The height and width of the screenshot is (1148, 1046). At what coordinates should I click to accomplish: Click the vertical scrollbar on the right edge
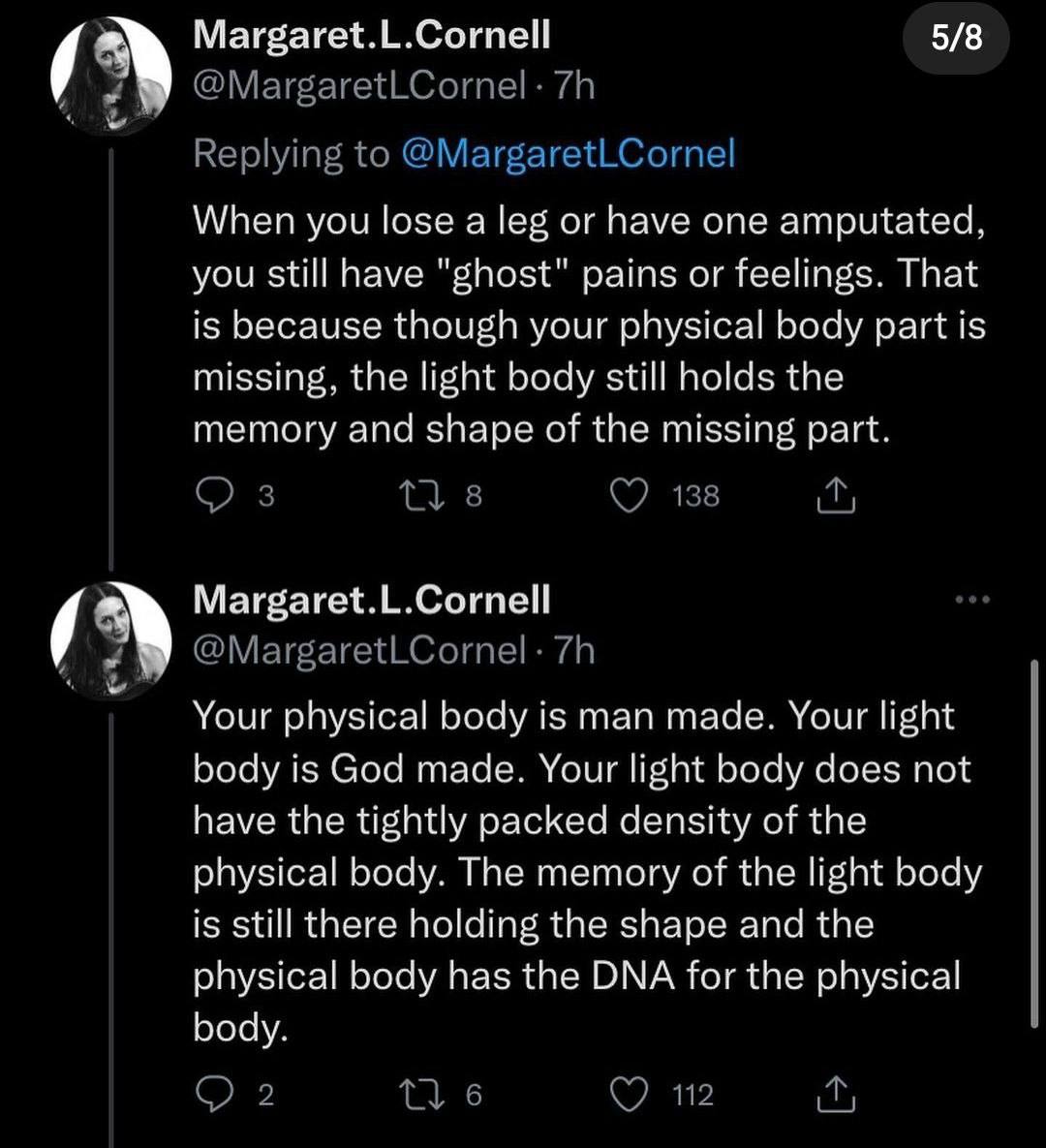1034,844
